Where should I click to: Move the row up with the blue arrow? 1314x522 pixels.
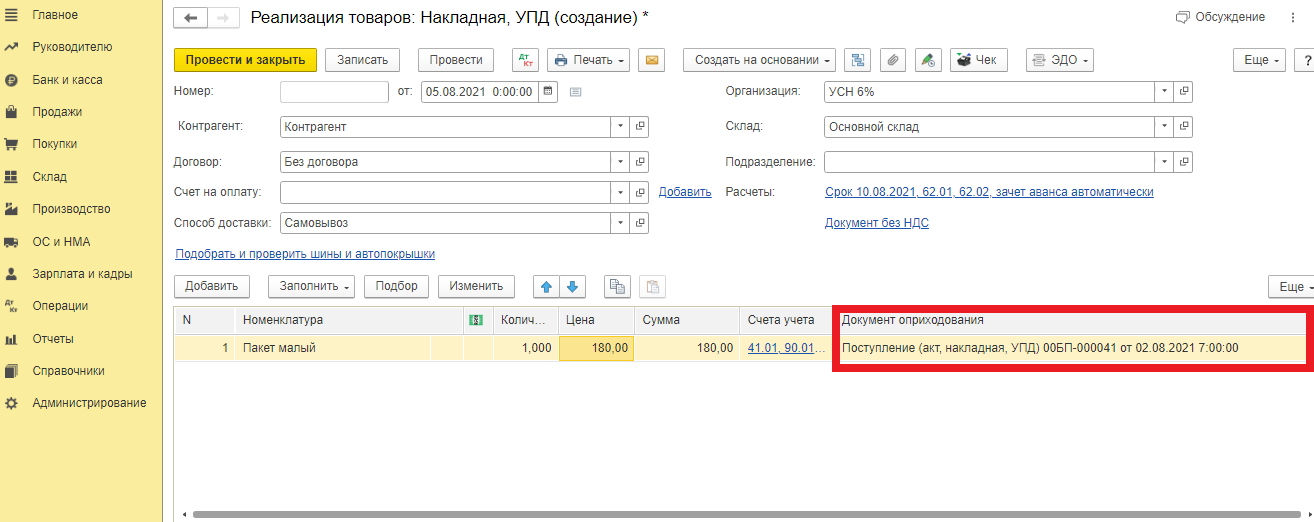546,287
